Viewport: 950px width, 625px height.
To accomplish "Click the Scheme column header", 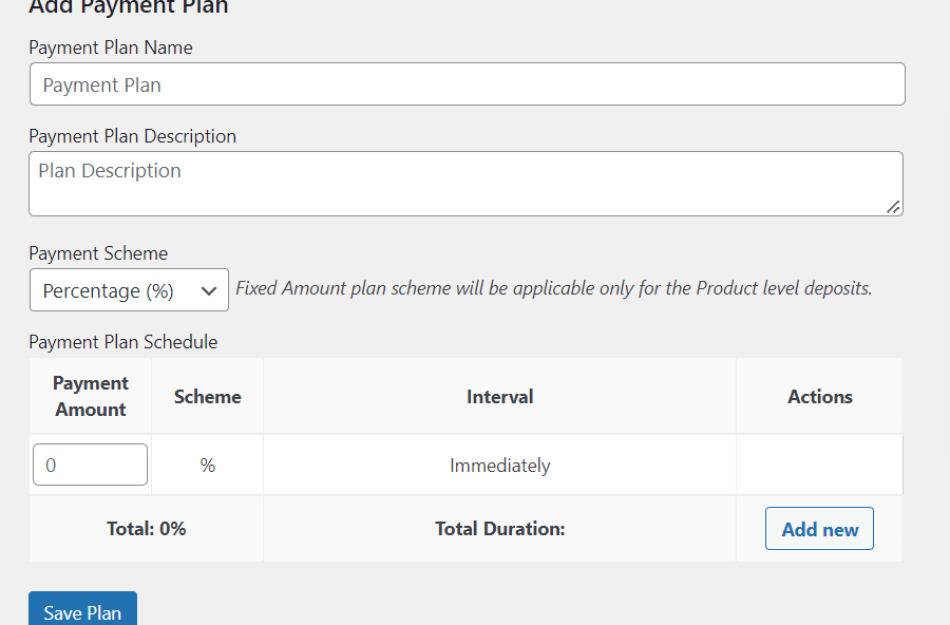I will point(206,396).
